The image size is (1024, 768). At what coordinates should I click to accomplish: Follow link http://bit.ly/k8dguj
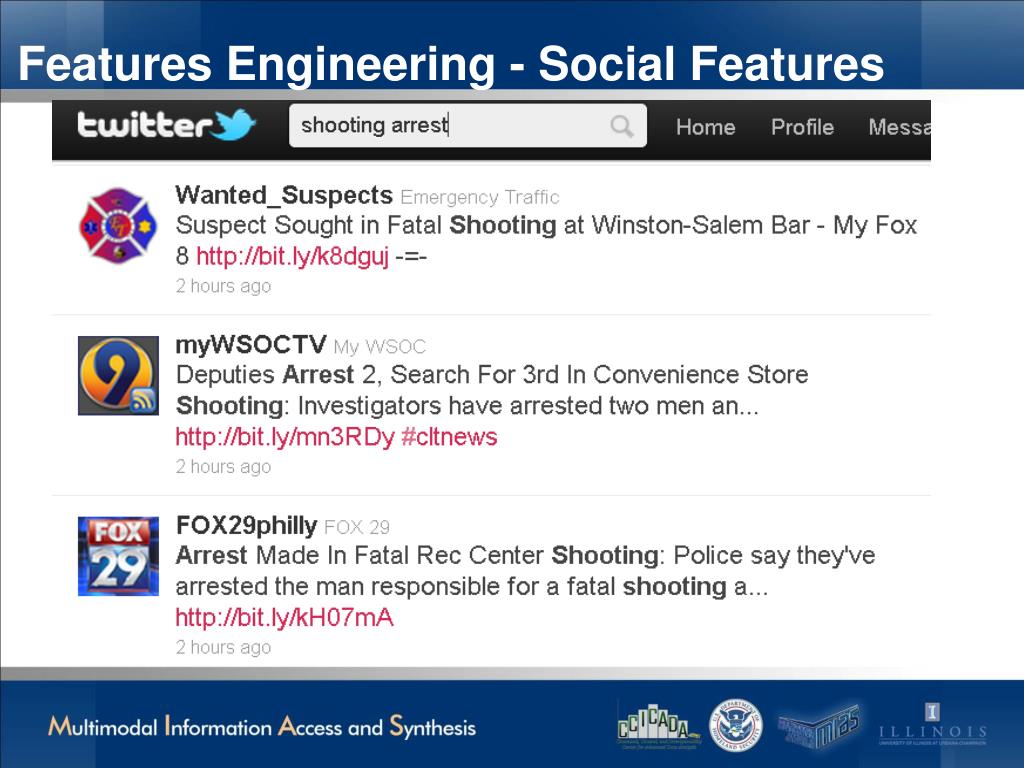pos(292,256)
